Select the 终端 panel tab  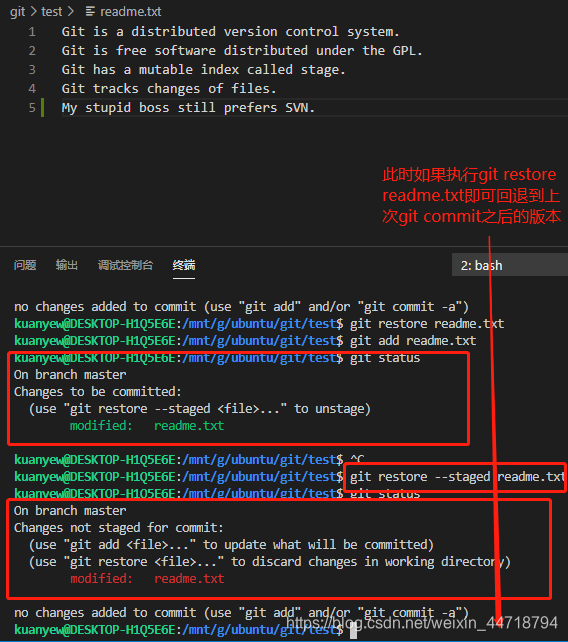(184, 265)
